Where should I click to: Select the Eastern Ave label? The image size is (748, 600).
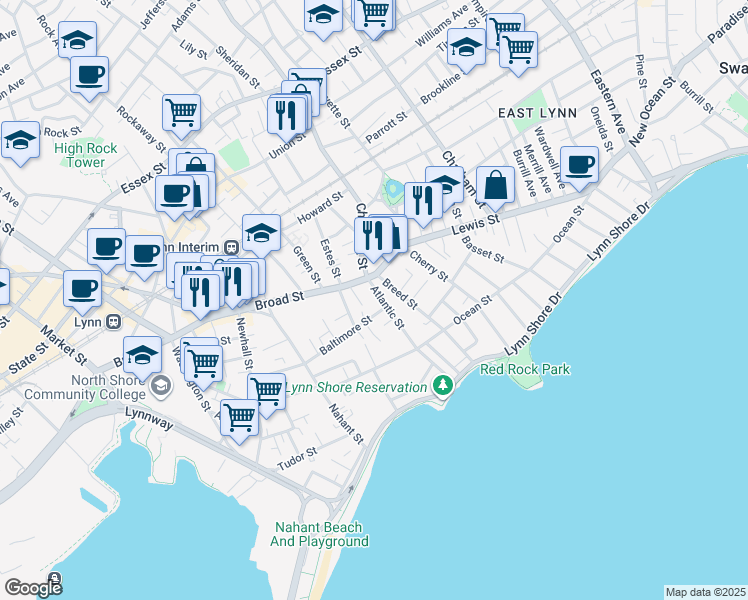(608, 102)
